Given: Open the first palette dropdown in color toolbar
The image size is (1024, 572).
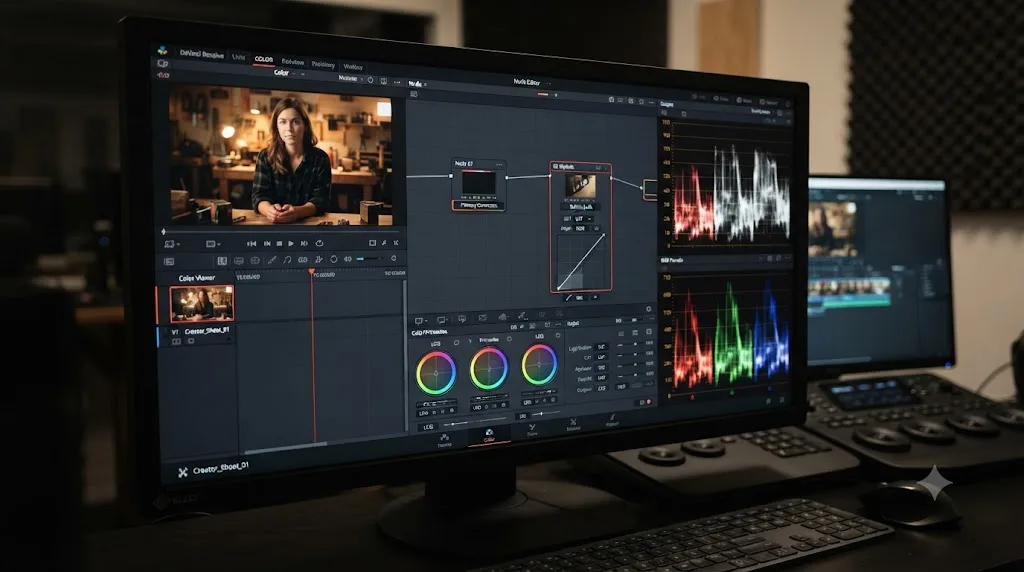Looking at the screenshot, I should pos(421,321).
